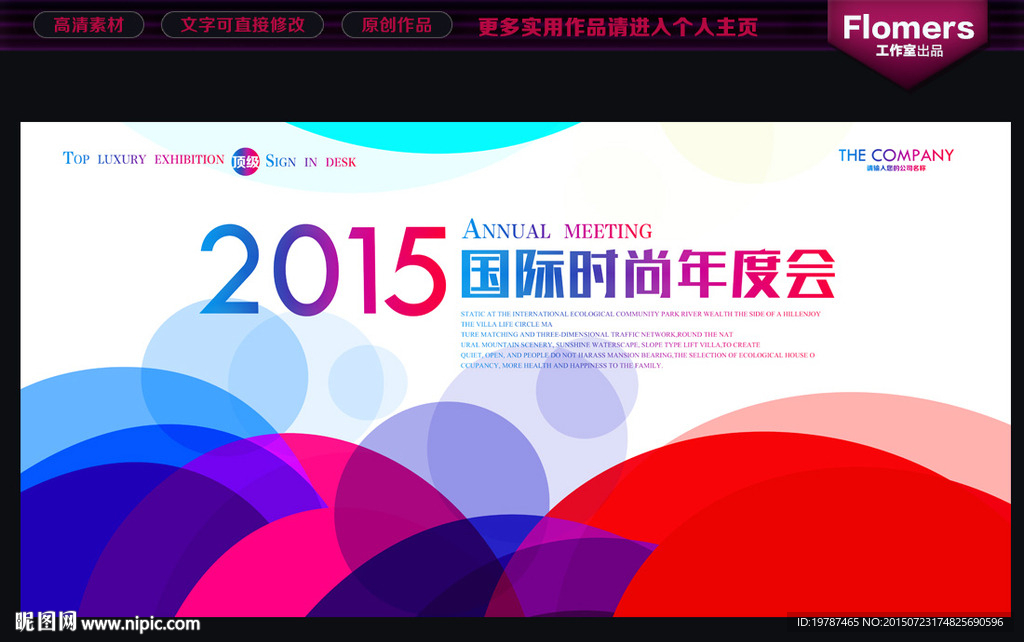The height and width of the screenshot is (642, 1024).
Task: Open the www.nipic.com link
Action: tap(140, 624)
